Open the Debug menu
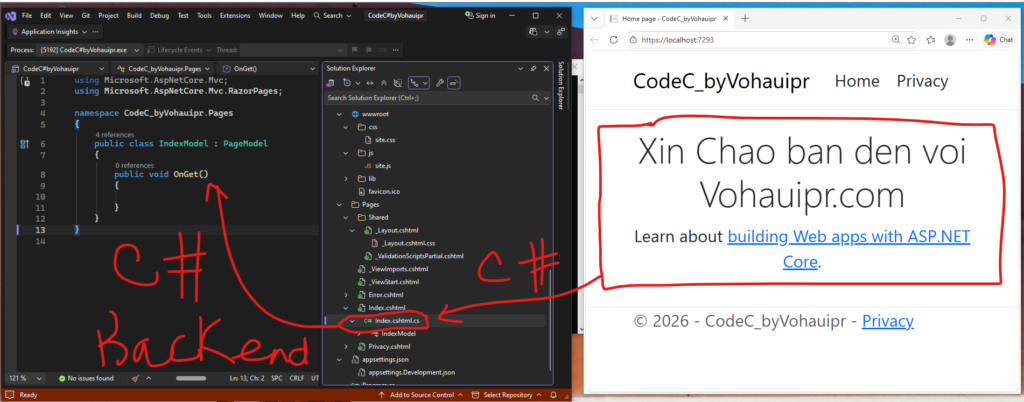This screenshot has height=402, width=1024. [159, 16]
